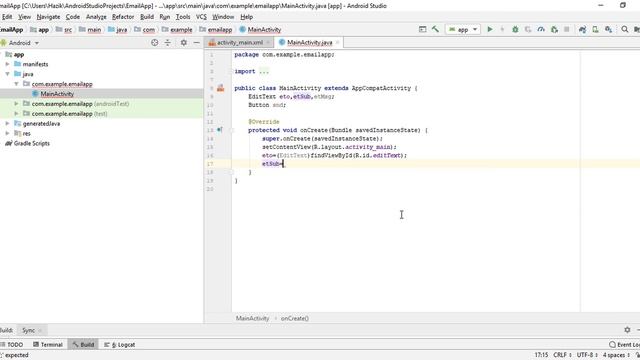This screenshot has width=640, height=360.
Task: Click the select run configuration window icon
Action: pyautogui.click(x=422, y=29)
